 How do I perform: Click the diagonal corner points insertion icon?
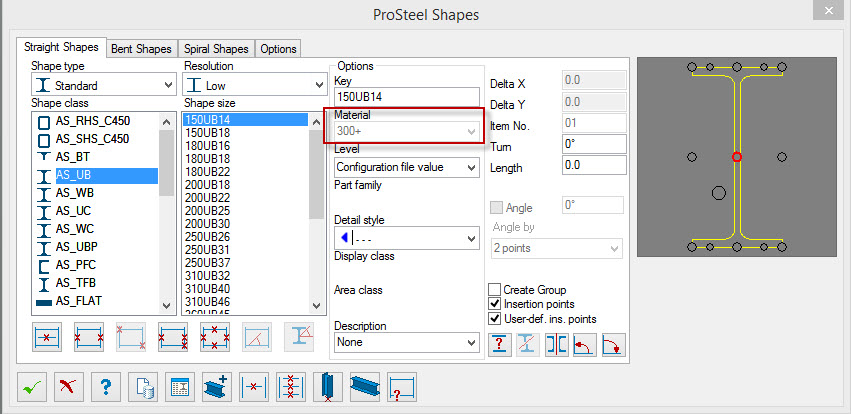click(131, 337)
